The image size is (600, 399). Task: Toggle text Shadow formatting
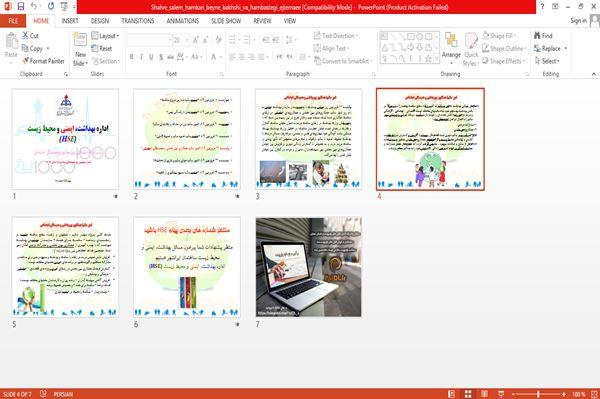point(161,57)
